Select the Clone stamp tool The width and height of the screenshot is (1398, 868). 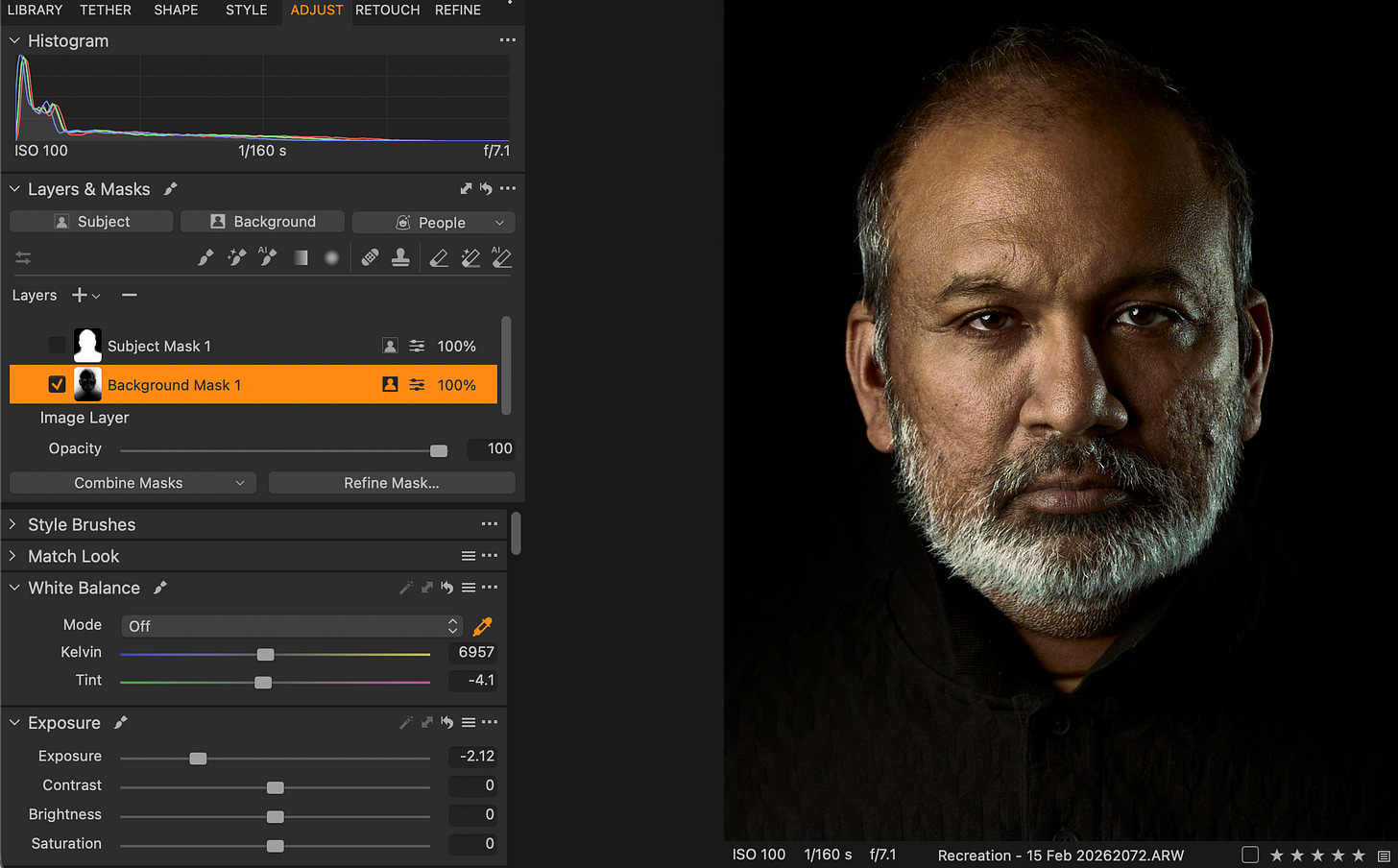pyautogui.click(x=400, y=257)
